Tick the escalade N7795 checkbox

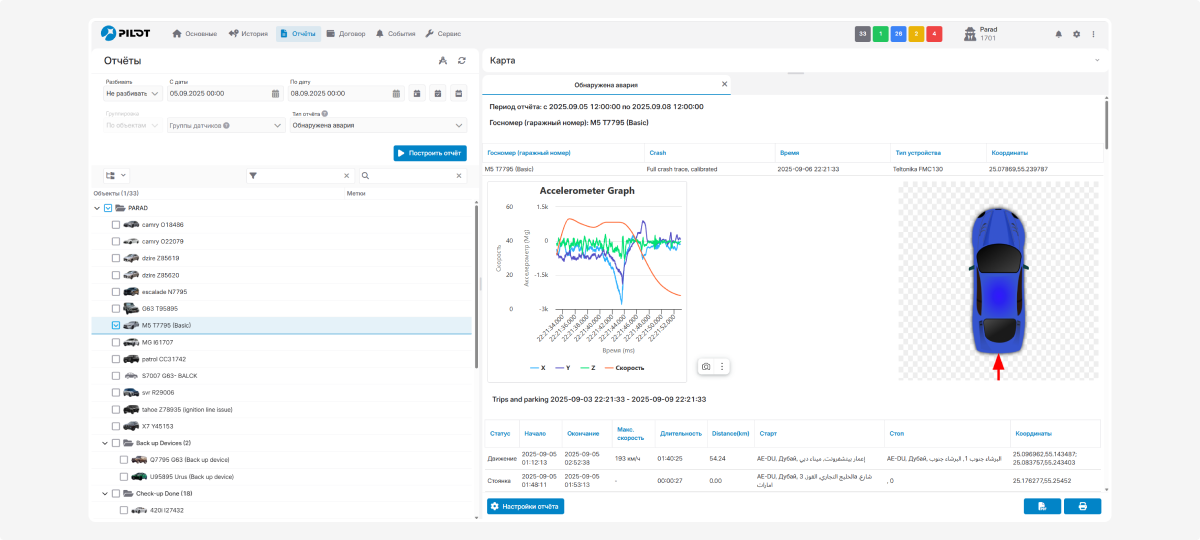pyautogui.click(x=116, y=292)
